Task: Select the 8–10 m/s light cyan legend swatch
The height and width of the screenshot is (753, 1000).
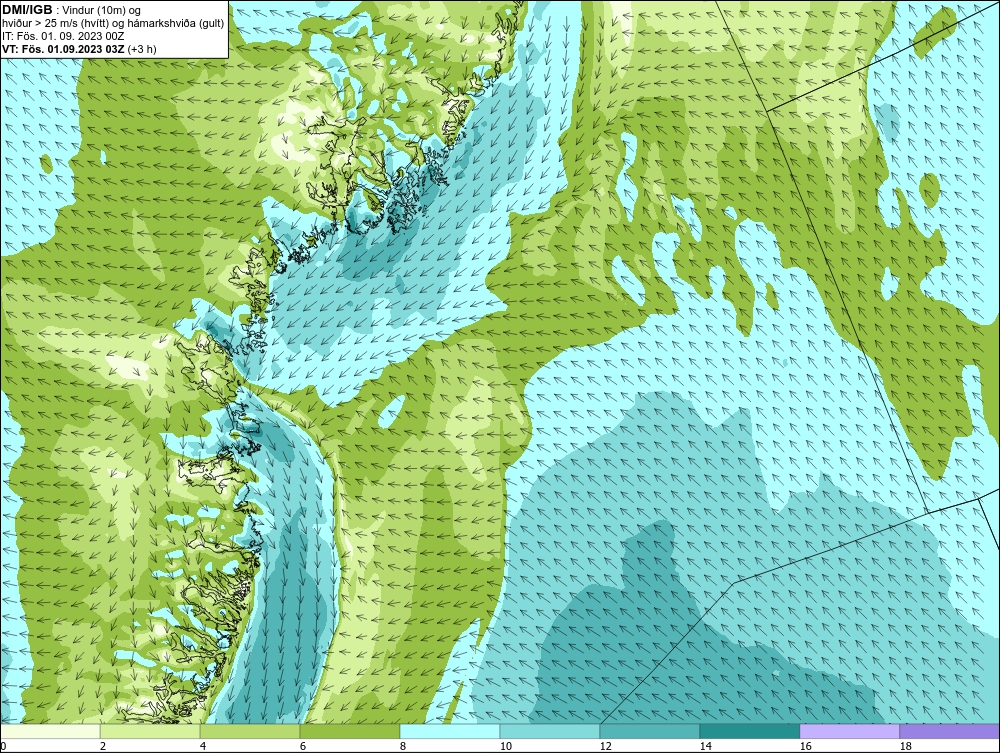Action: point(450,731)
